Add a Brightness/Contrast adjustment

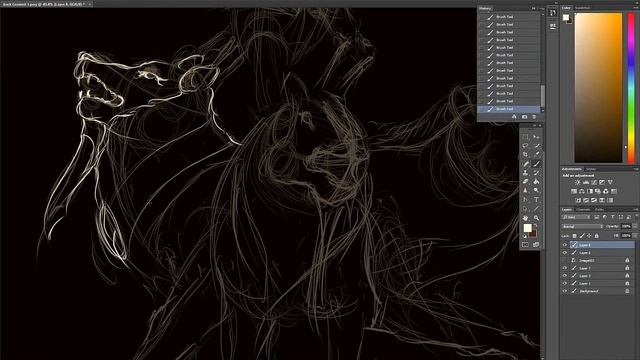tap(578, 182)
